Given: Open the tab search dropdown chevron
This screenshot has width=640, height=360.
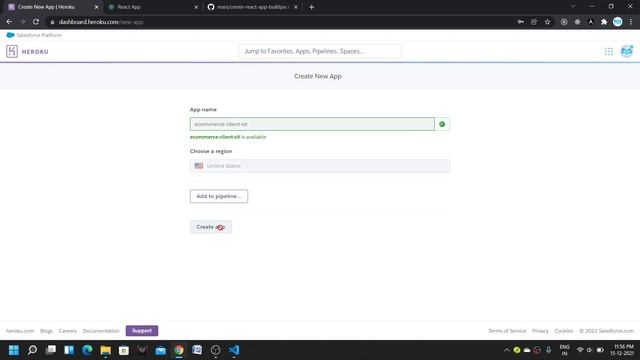Looking at the screenshot, I should [x=573, y=7].
